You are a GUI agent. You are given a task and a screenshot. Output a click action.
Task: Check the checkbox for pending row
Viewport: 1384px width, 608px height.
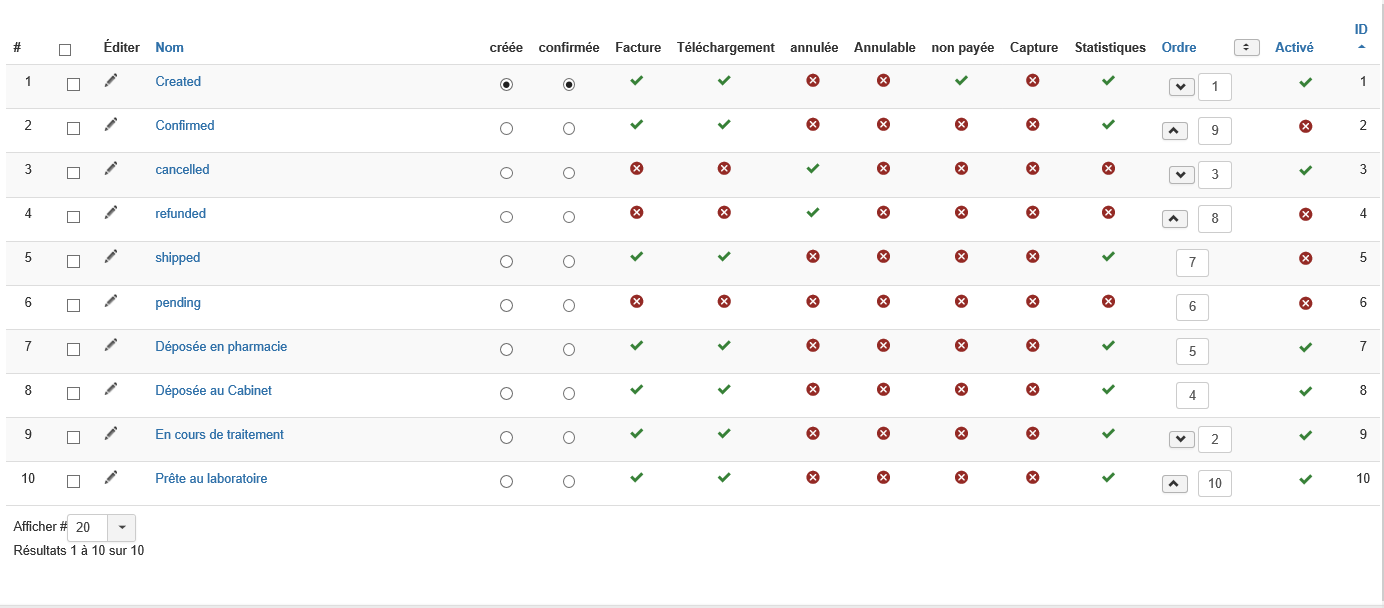tap(73, 305)
